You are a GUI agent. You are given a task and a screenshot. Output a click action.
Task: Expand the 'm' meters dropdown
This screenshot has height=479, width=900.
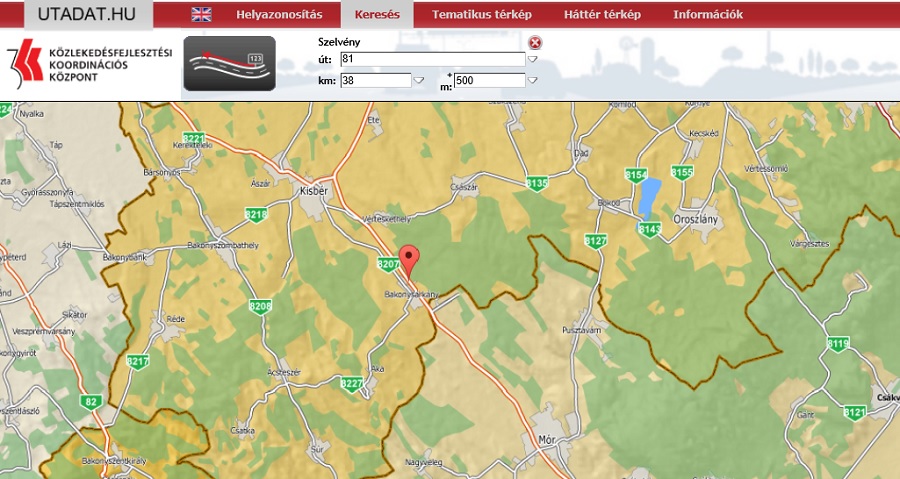click(533, 81)
